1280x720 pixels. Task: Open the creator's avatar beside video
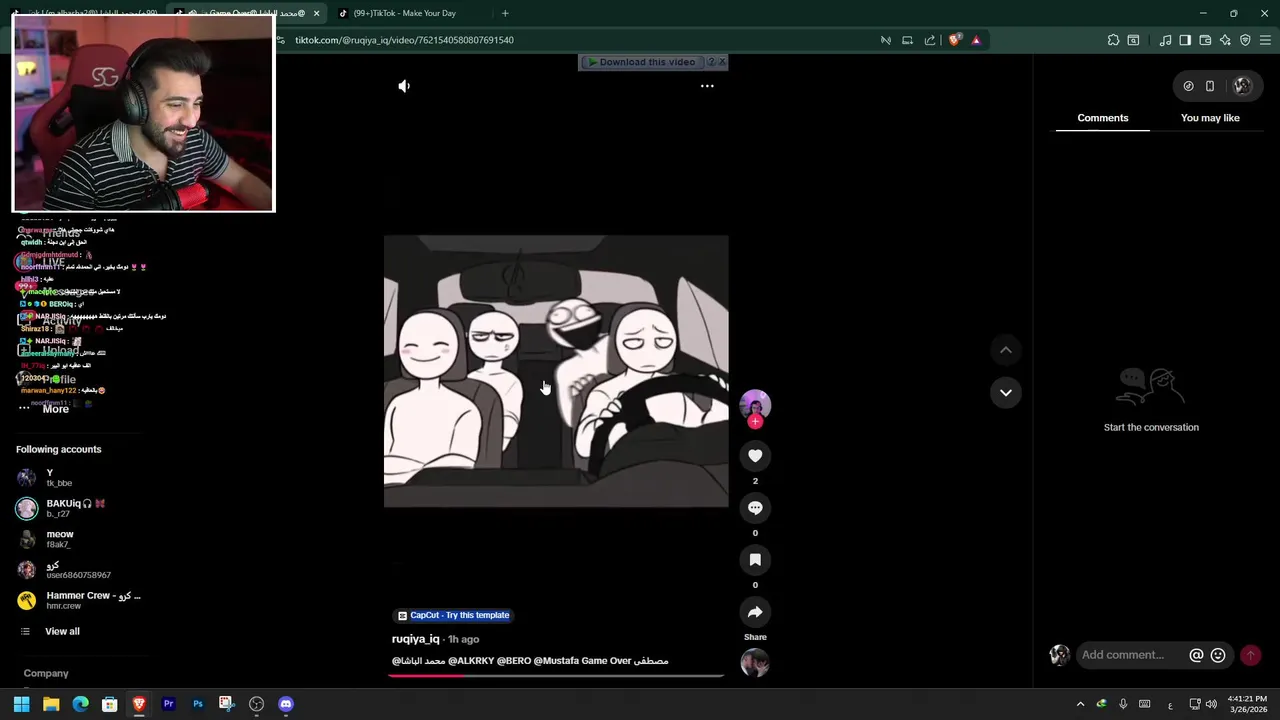(755, 404)
